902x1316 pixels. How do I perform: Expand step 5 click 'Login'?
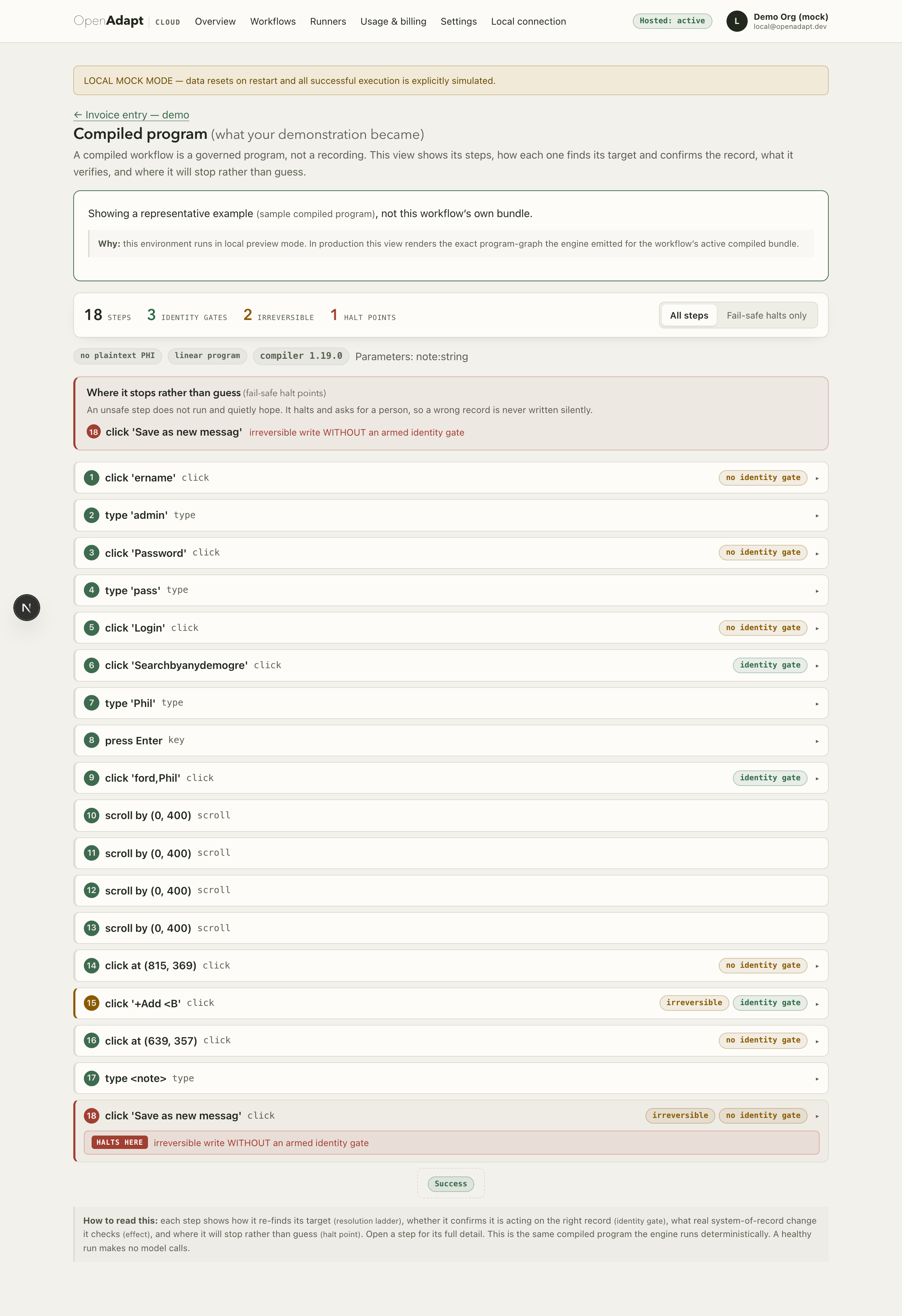coord(451,627)
